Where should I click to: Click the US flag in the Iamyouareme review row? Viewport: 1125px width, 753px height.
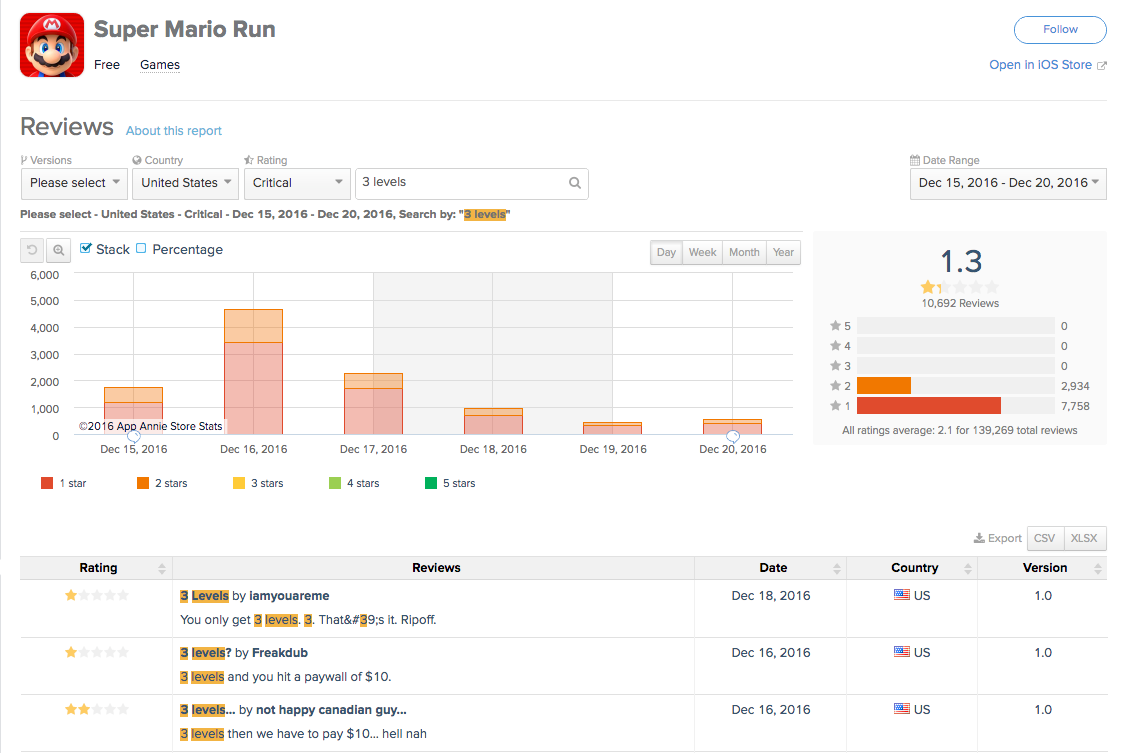click(x=902, y=595)
